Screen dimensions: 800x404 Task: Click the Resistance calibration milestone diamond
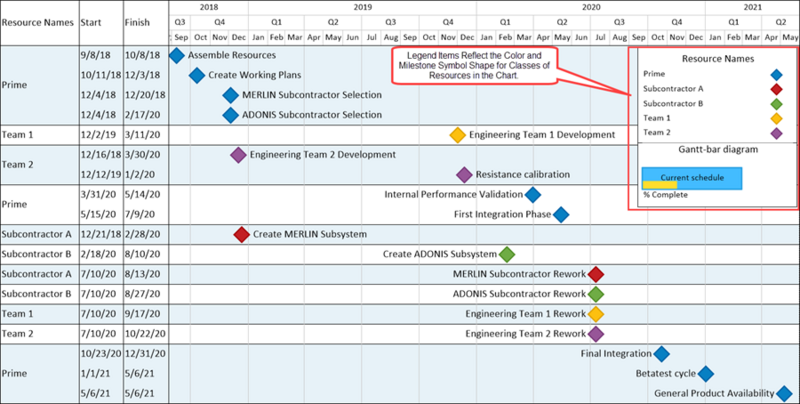[x=464, y=174]
